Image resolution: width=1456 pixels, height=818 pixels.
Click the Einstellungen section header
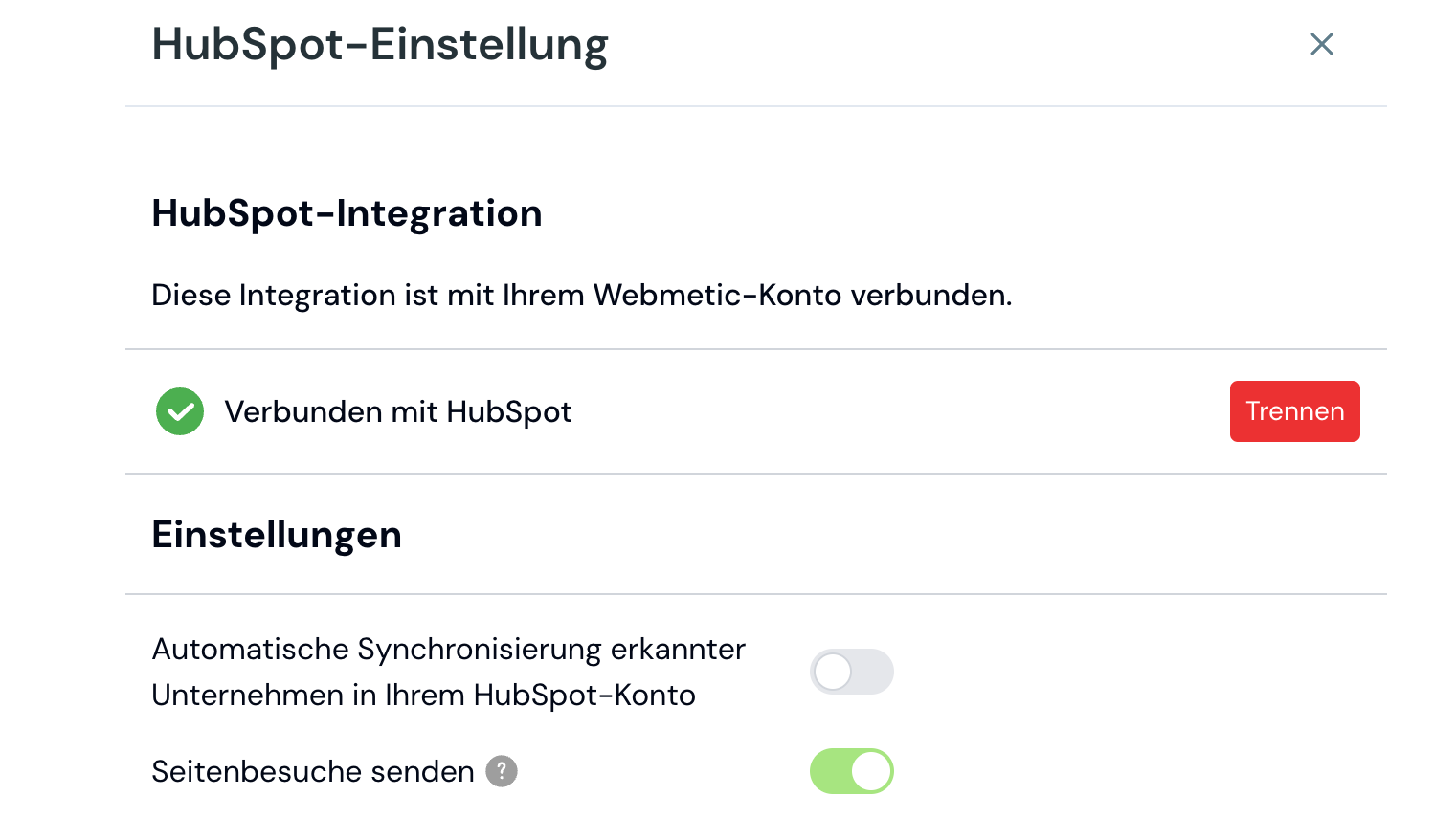coord(276,534)
